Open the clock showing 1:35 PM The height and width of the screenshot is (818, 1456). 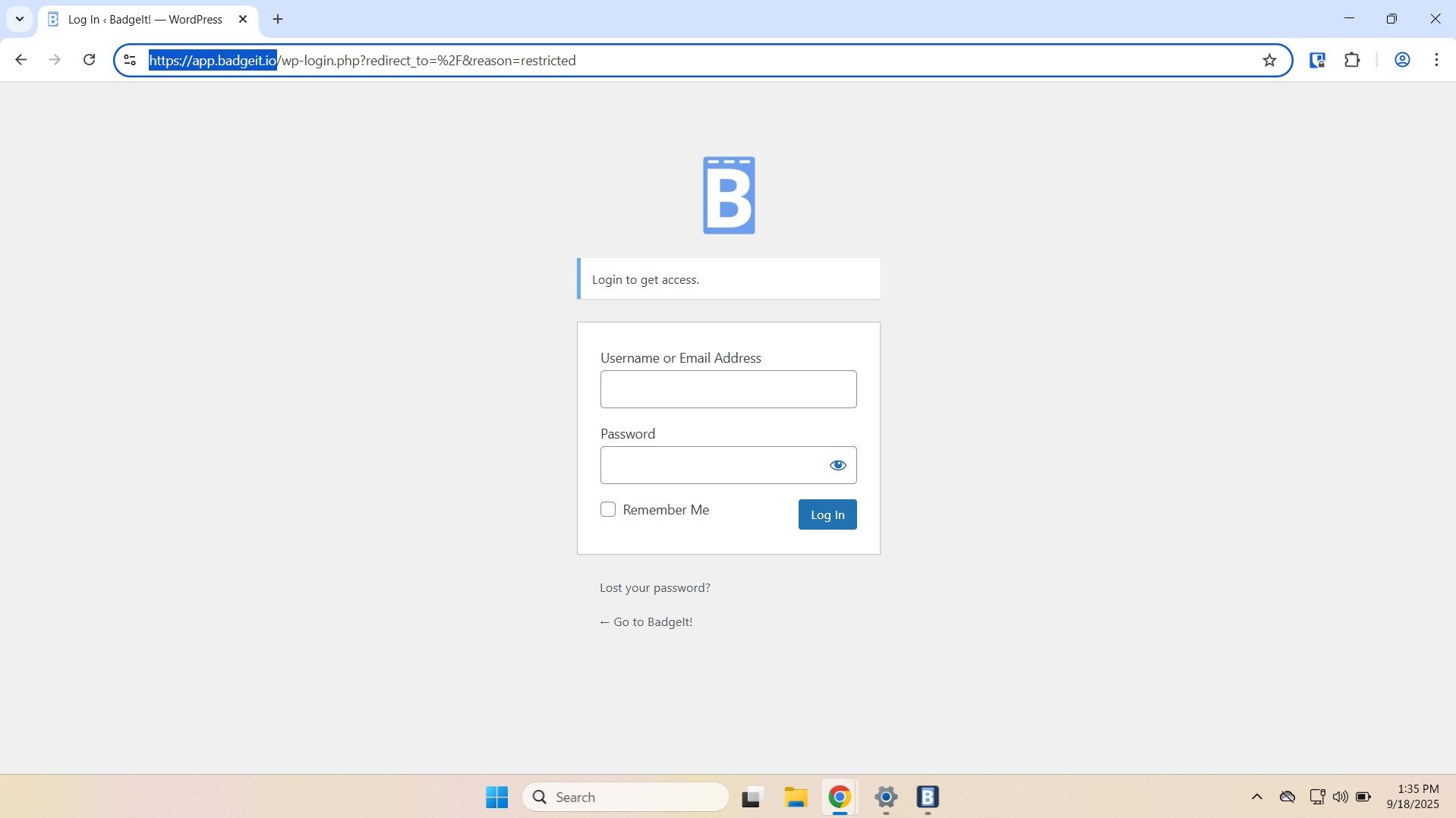coord(1413,796)
